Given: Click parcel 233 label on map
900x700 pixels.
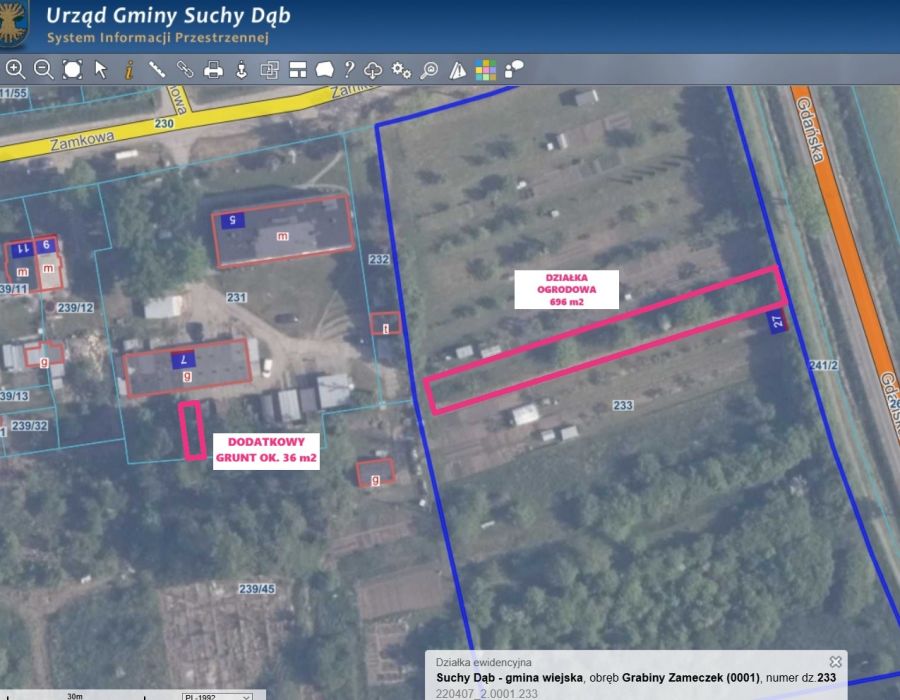Looking at the screenshot, I should tap(622, 405).
